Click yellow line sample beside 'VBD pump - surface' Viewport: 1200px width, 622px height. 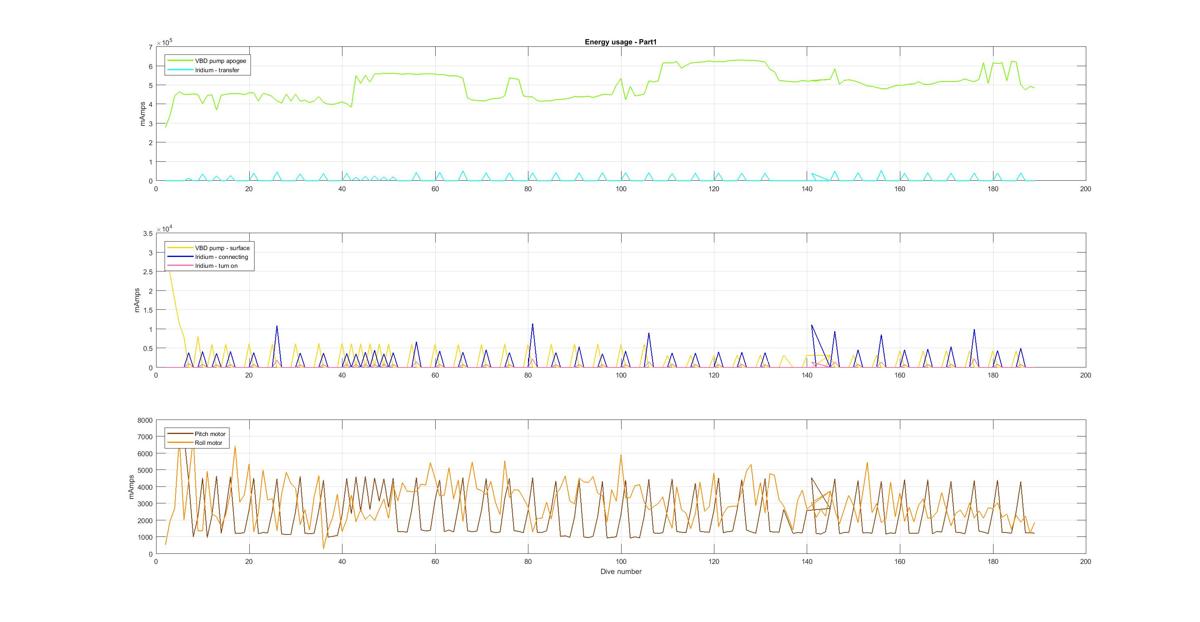(x=180, y=247)
